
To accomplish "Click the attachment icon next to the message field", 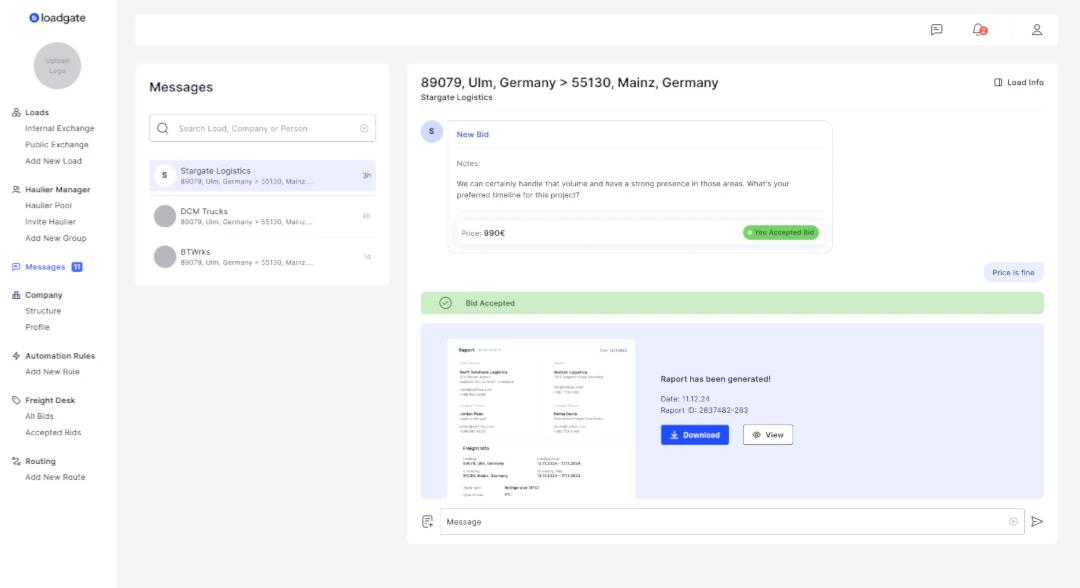I will (426, 521).
